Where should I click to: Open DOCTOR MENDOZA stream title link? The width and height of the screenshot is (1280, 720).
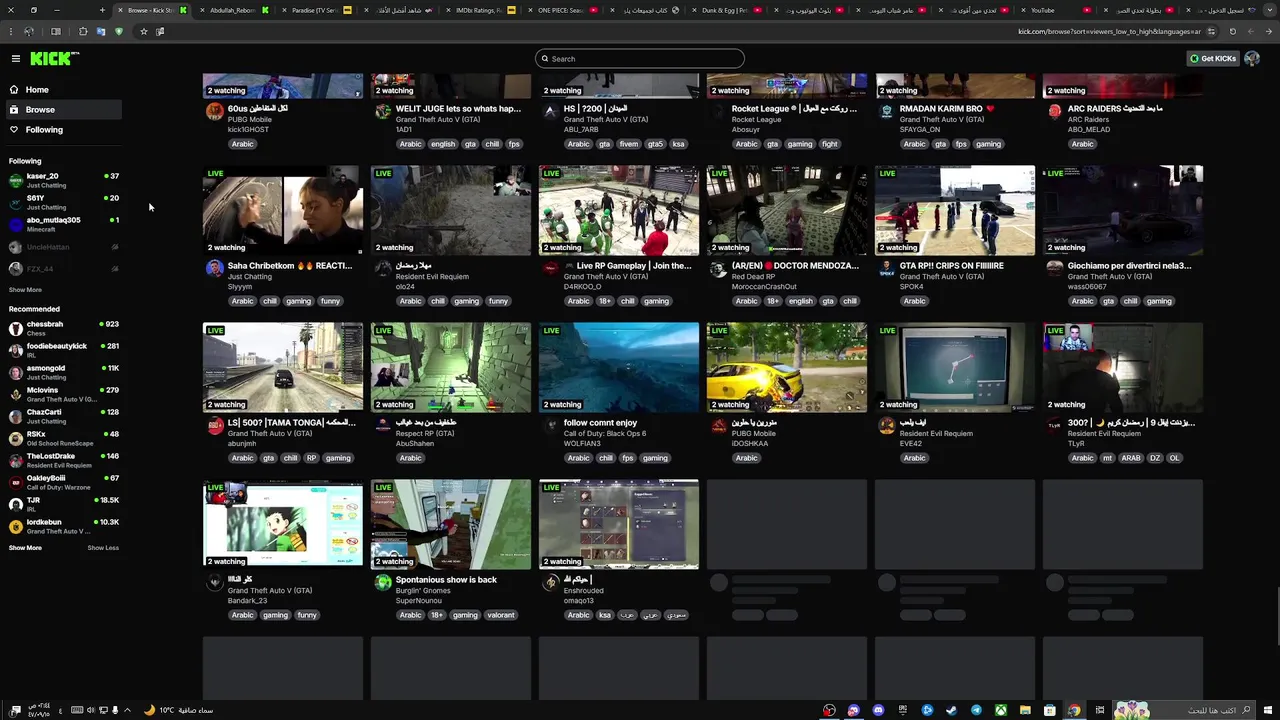pyautogui.click(x=795, y=266)
